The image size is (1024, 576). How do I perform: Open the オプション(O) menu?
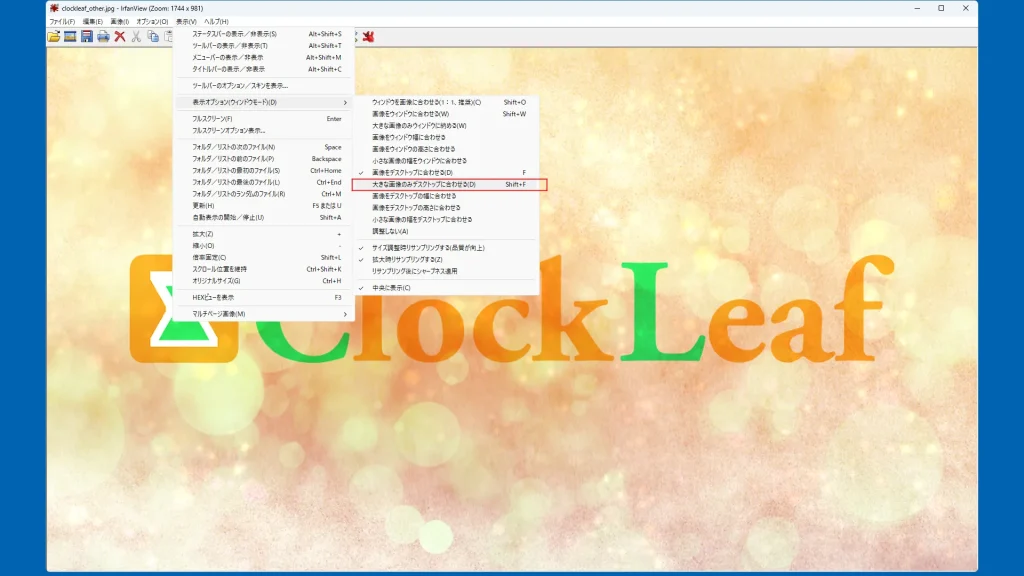tap(152, 22)
